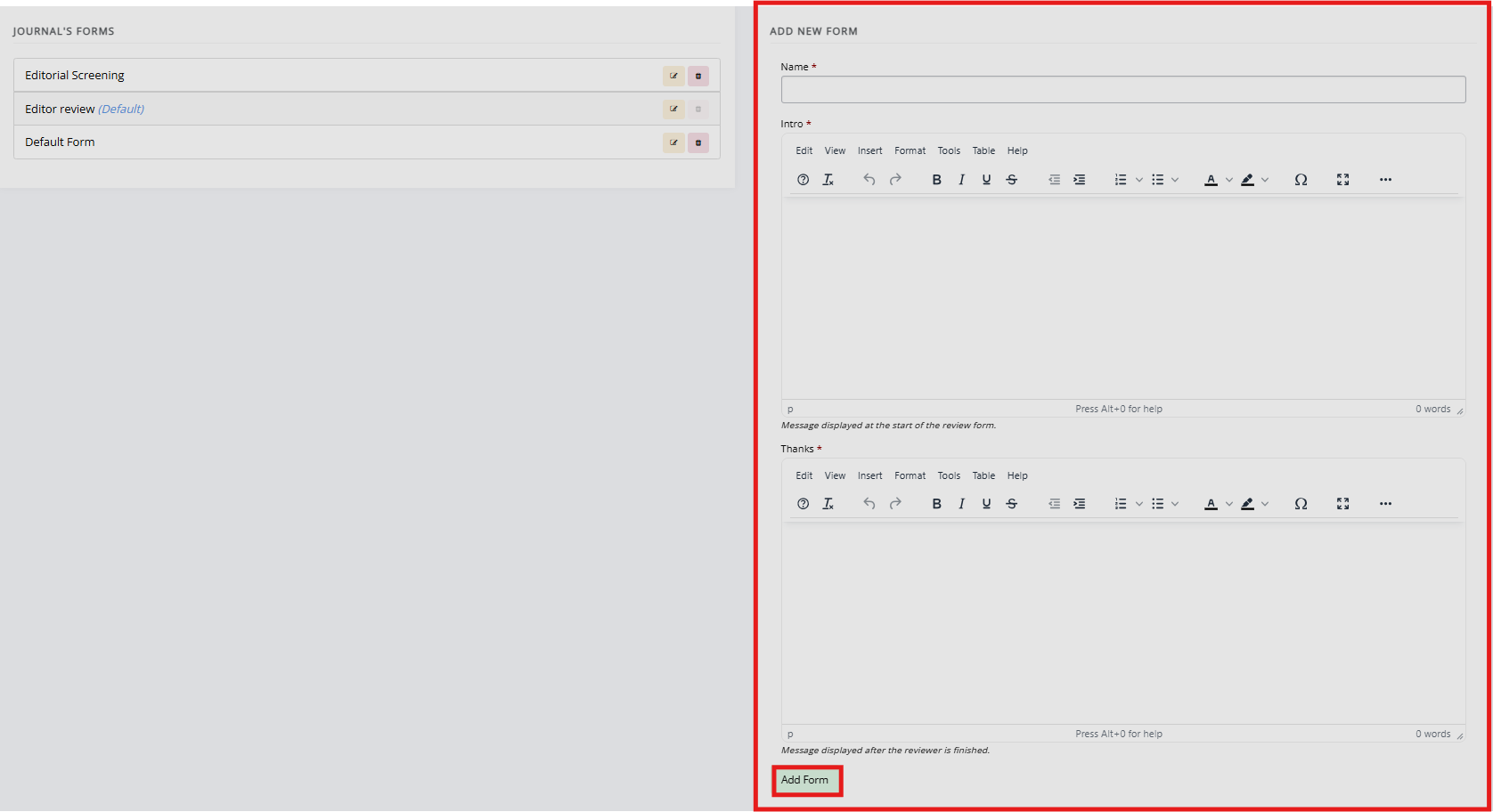Undo in the Thanks editor
The height and width of the screenshot is (812, 1493).
(869, 504)
